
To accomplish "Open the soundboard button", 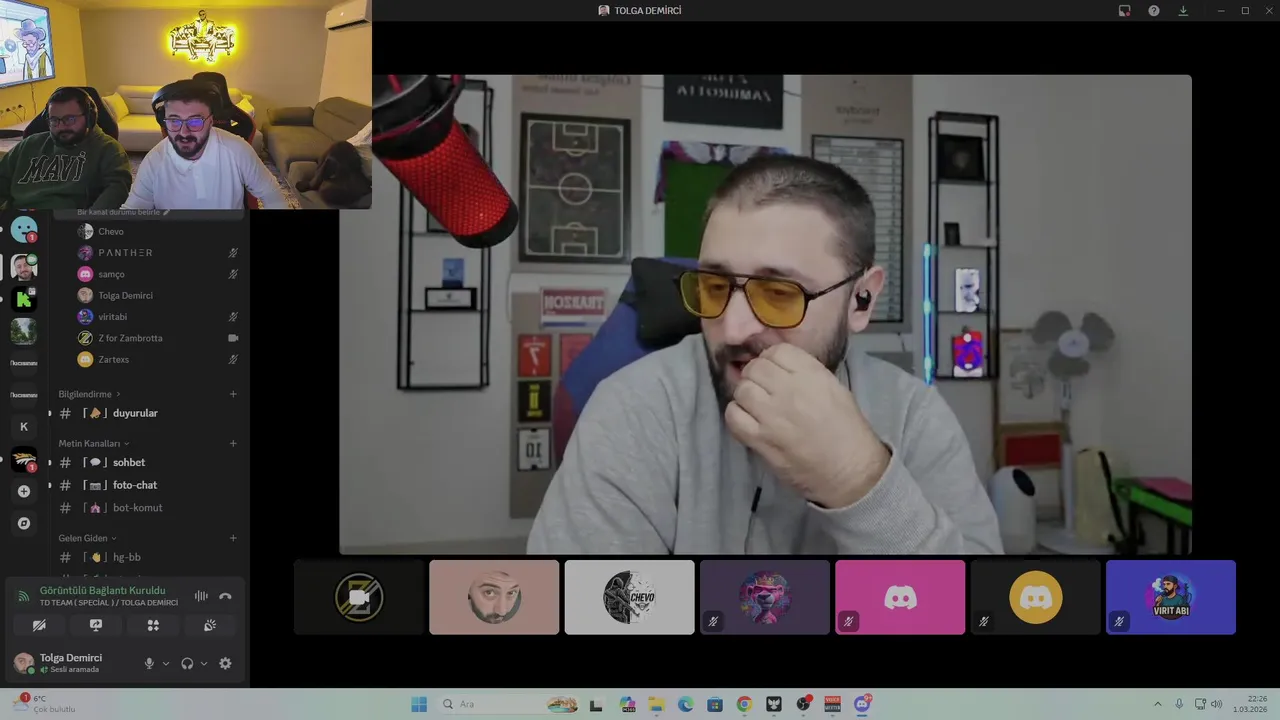I will tap(210, 625).
